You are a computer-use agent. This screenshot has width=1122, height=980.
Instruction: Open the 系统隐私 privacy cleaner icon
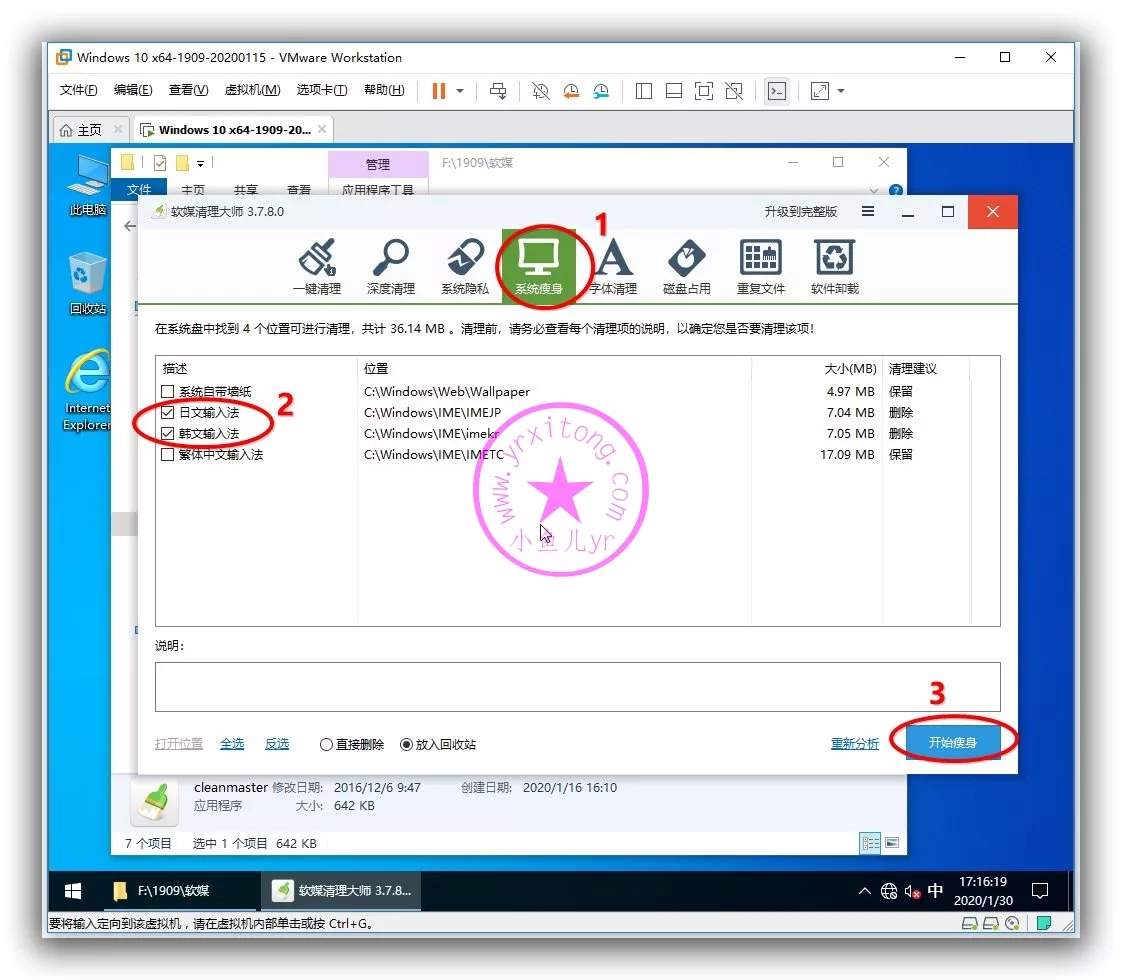(x=465, y=267)
